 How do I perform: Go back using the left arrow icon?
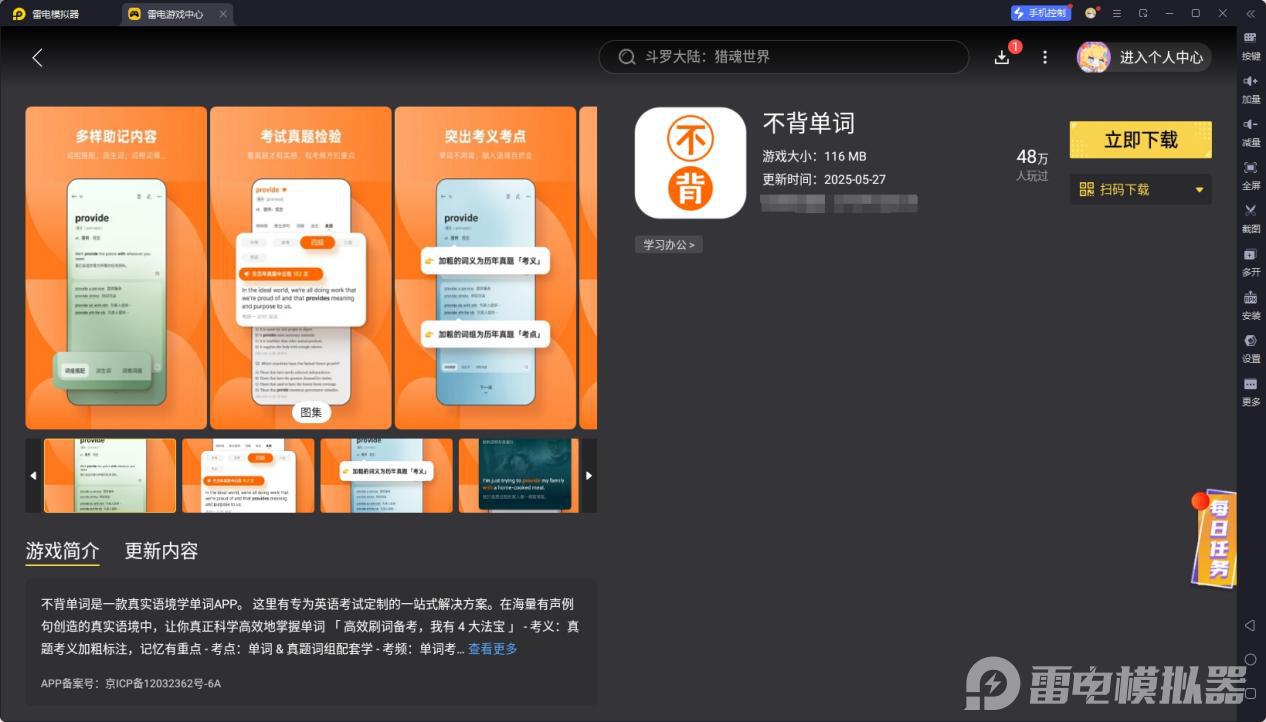pyautogui.click(x=37, y=57)
